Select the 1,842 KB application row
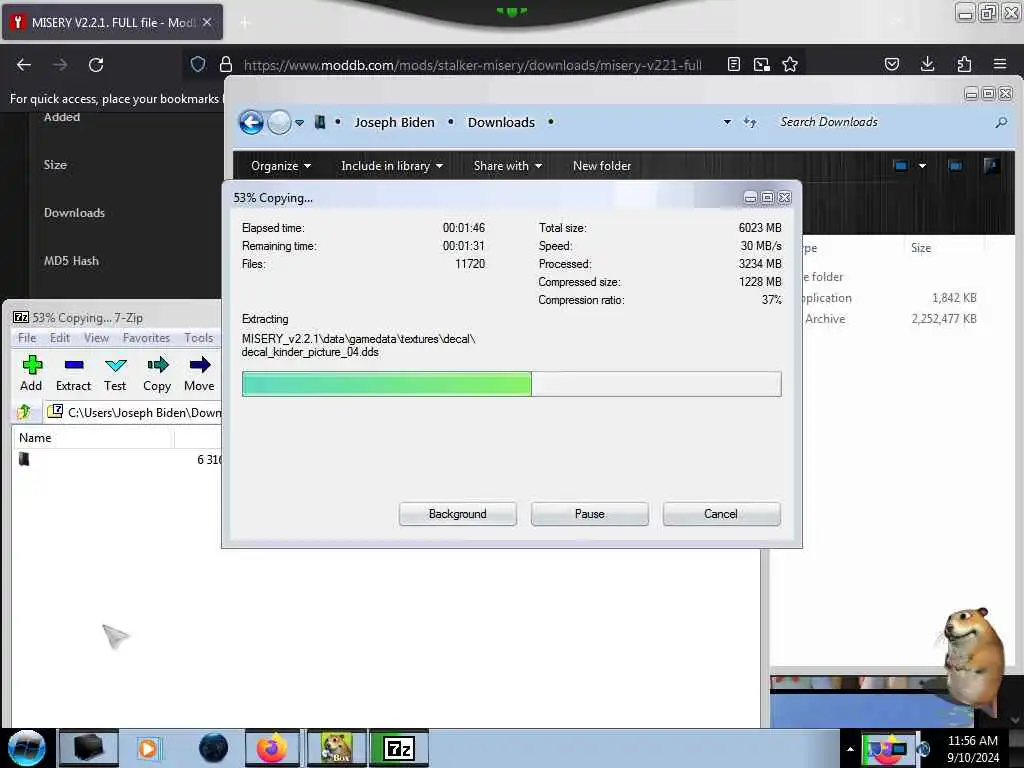 tap(891, 298)
